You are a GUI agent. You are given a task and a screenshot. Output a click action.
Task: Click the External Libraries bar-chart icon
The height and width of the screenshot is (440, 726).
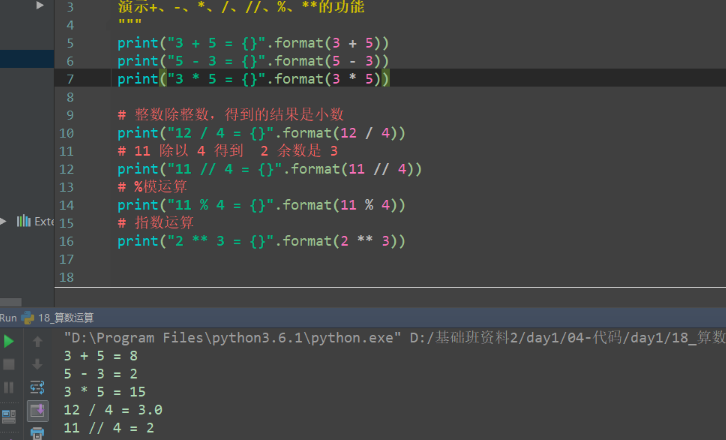click(x=24, y=221)
